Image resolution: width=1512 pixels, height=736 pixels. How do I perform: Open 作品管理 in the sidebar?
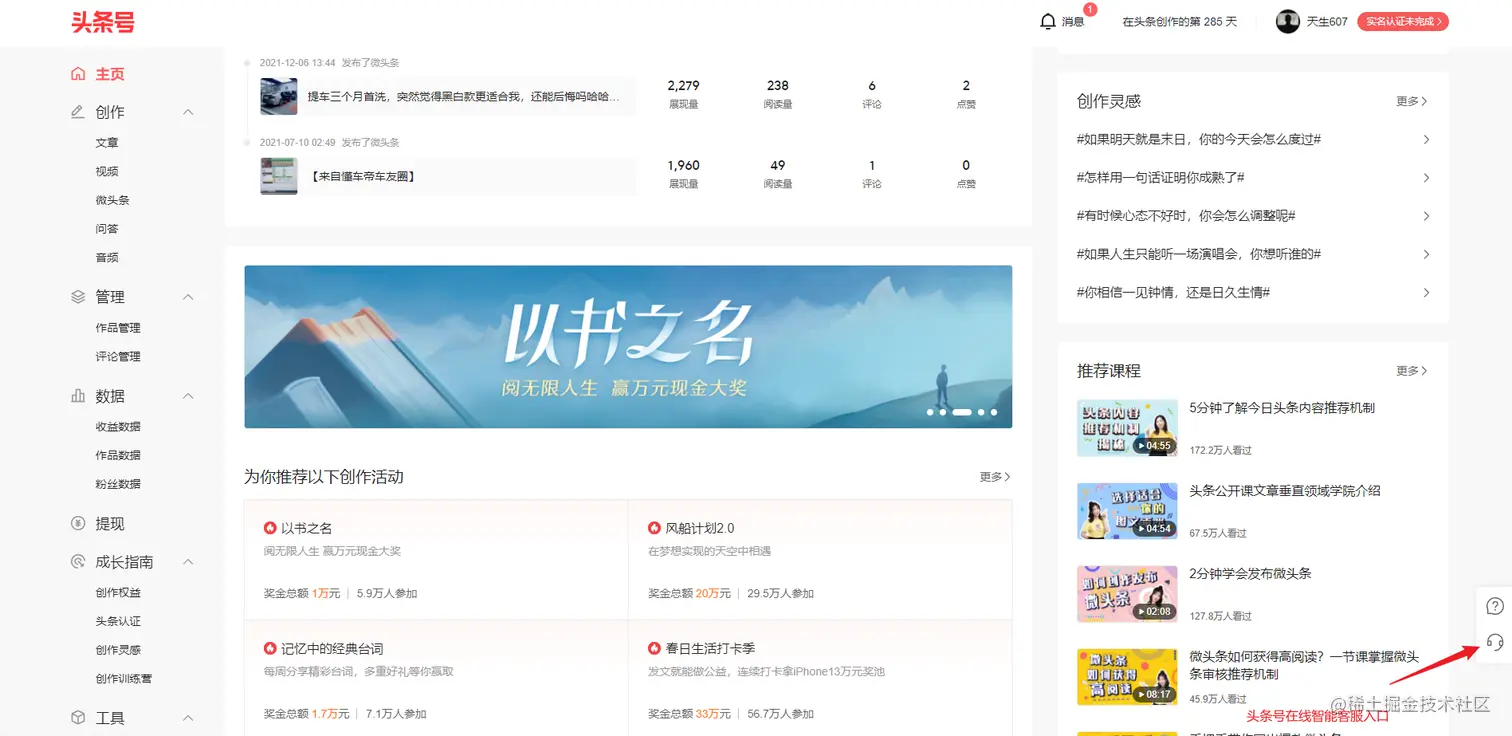[x=118, y=328]
